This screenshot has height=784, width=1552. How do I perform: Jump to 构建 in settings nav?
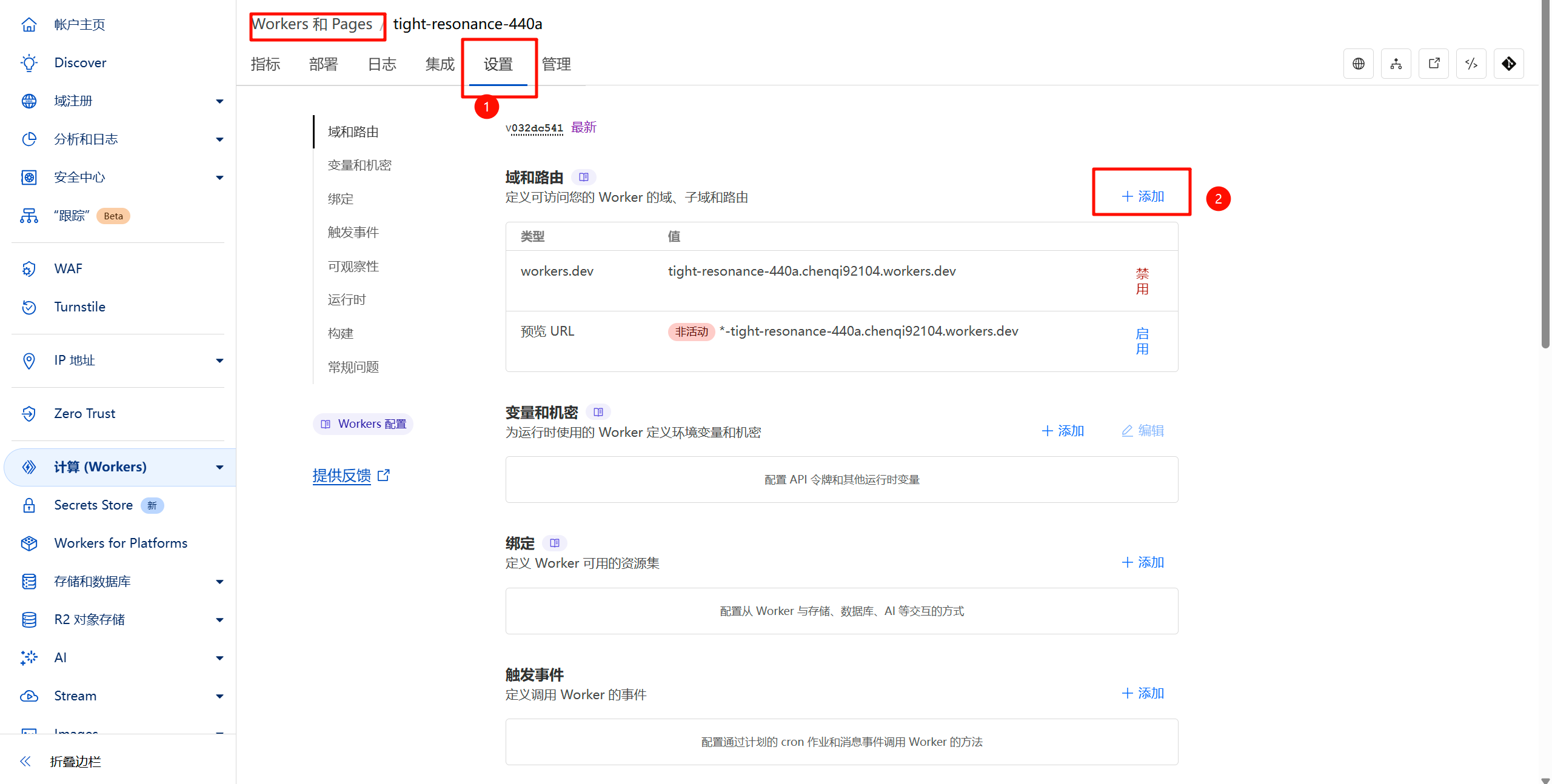(341, 334)
